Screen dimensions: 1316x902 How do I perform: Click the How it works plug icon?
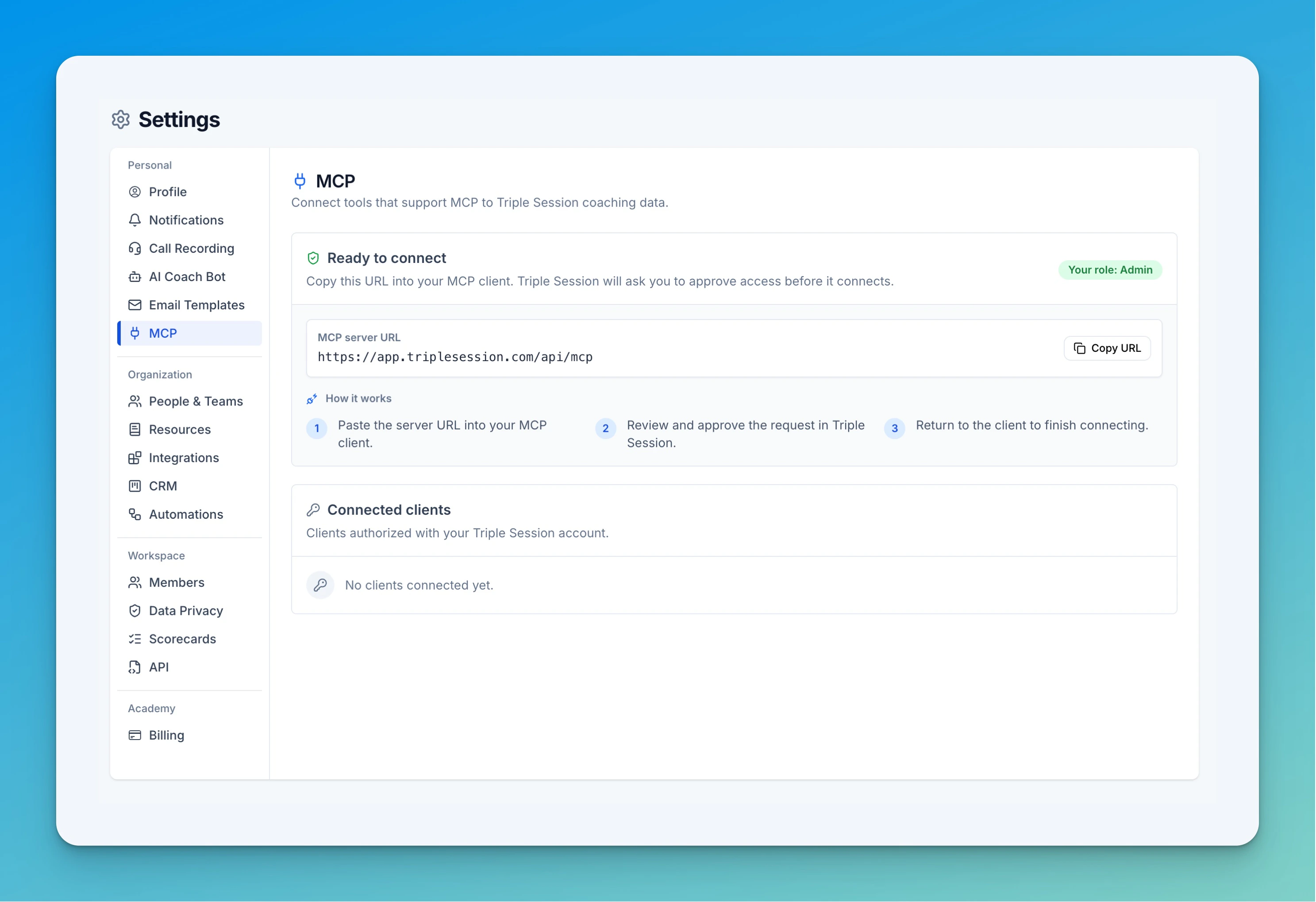pos(312,399)
